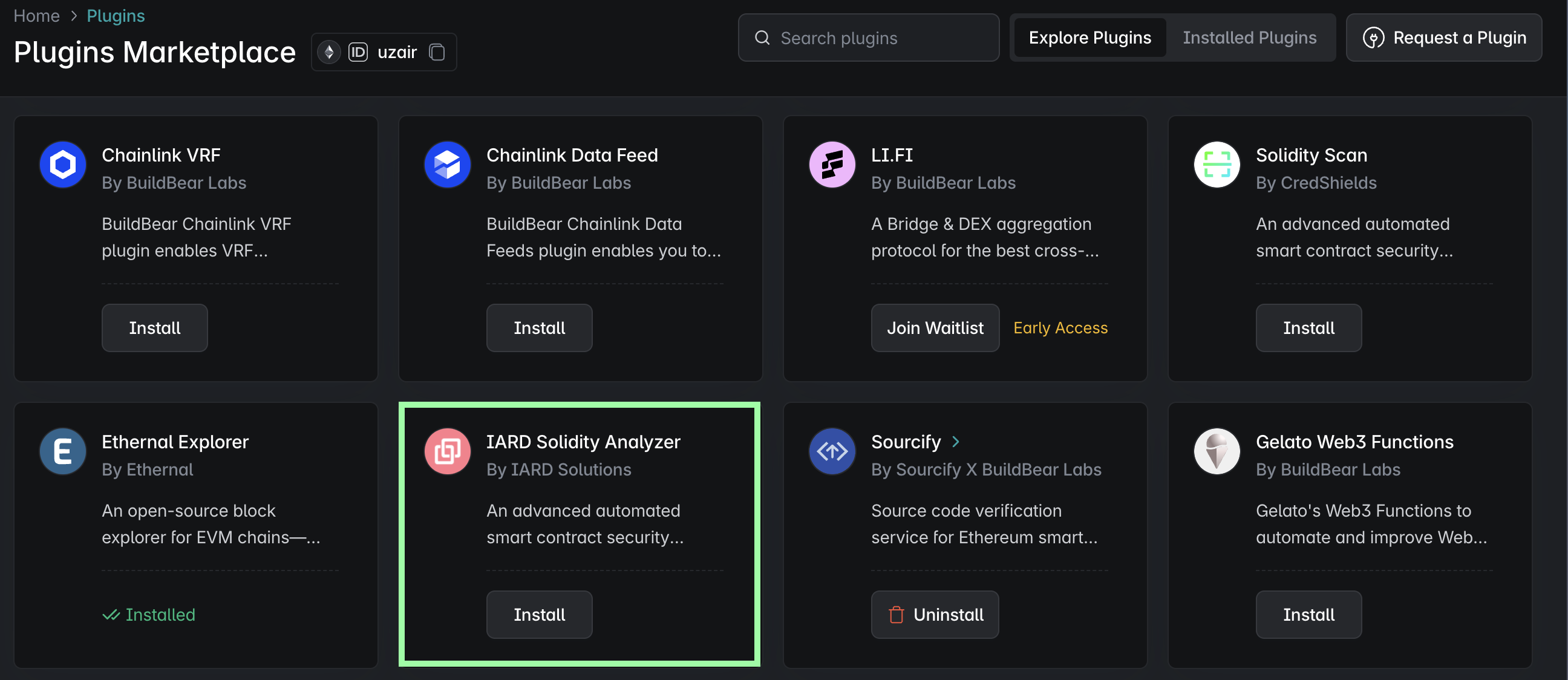The height and width of the screenshot is (680, 1568).
Task: Open Sourcify details via chevron arrow
Action: click(956, 442)
